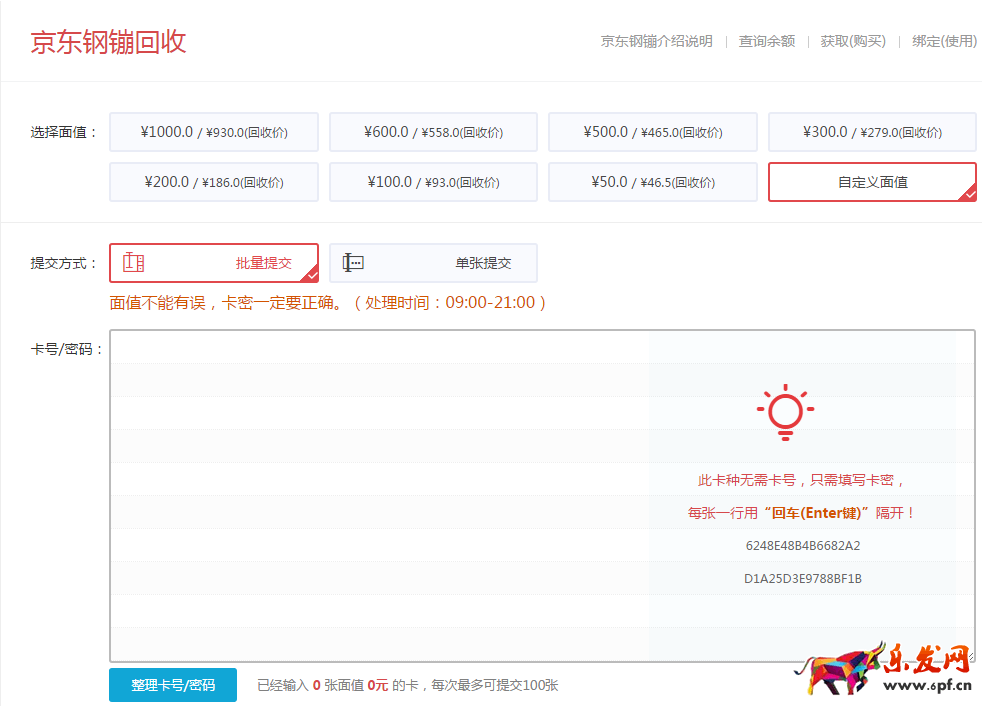Click the batch submit icon
The height and width of the screenshot is (706, 982).
[134, 263]
